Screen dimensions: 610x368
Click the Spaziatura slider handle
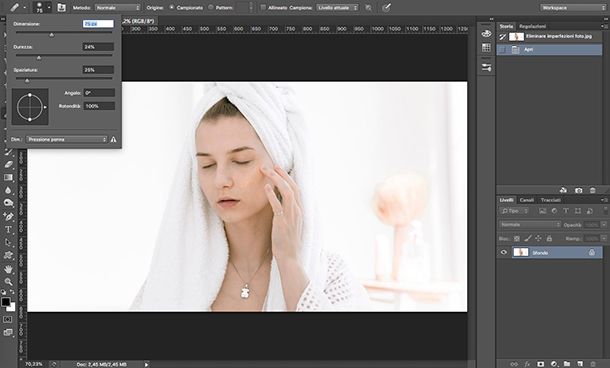coord(27,81)
